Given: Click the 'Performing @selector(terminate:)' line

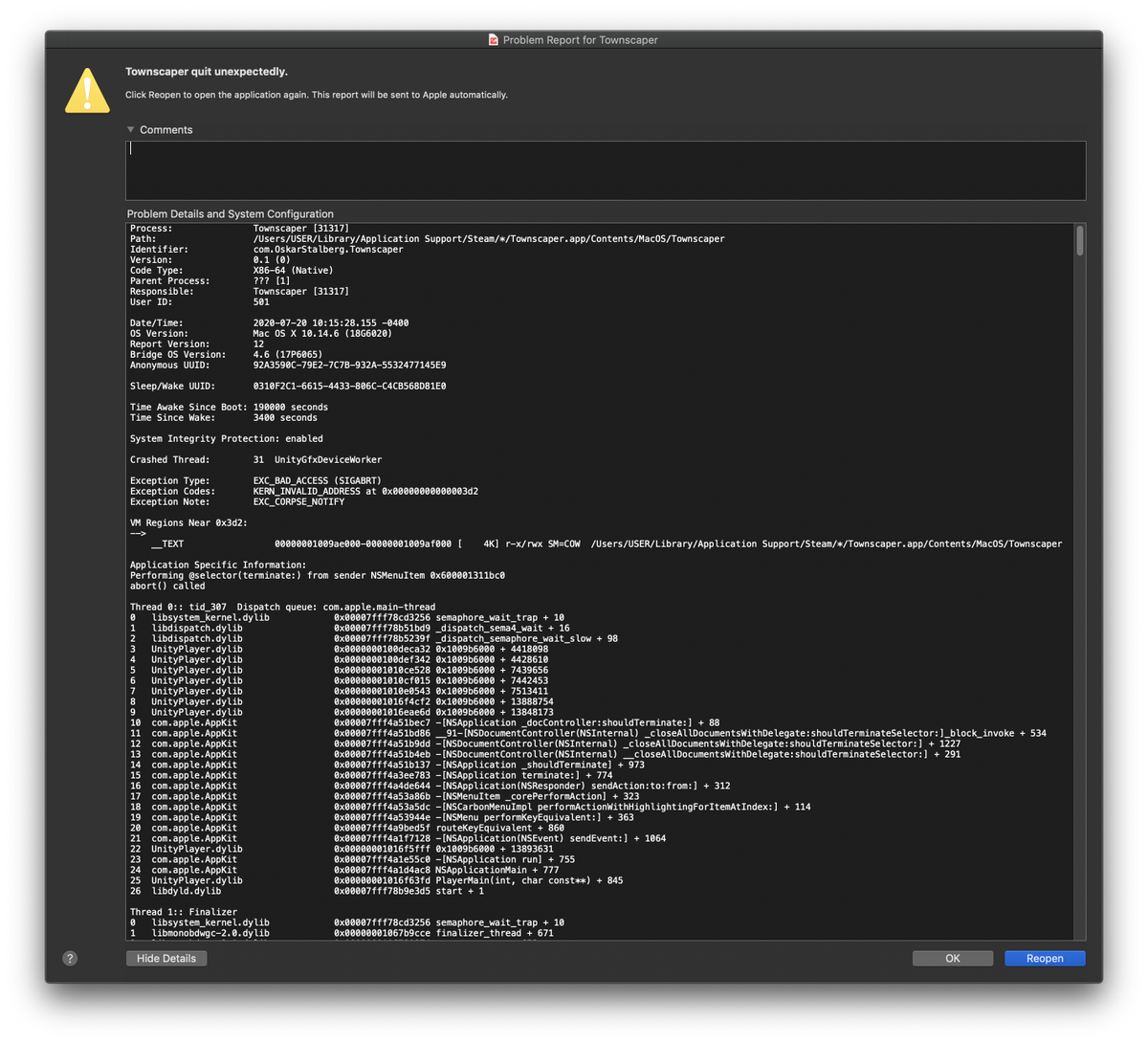Looking at the screenshot, I should 318,576.
